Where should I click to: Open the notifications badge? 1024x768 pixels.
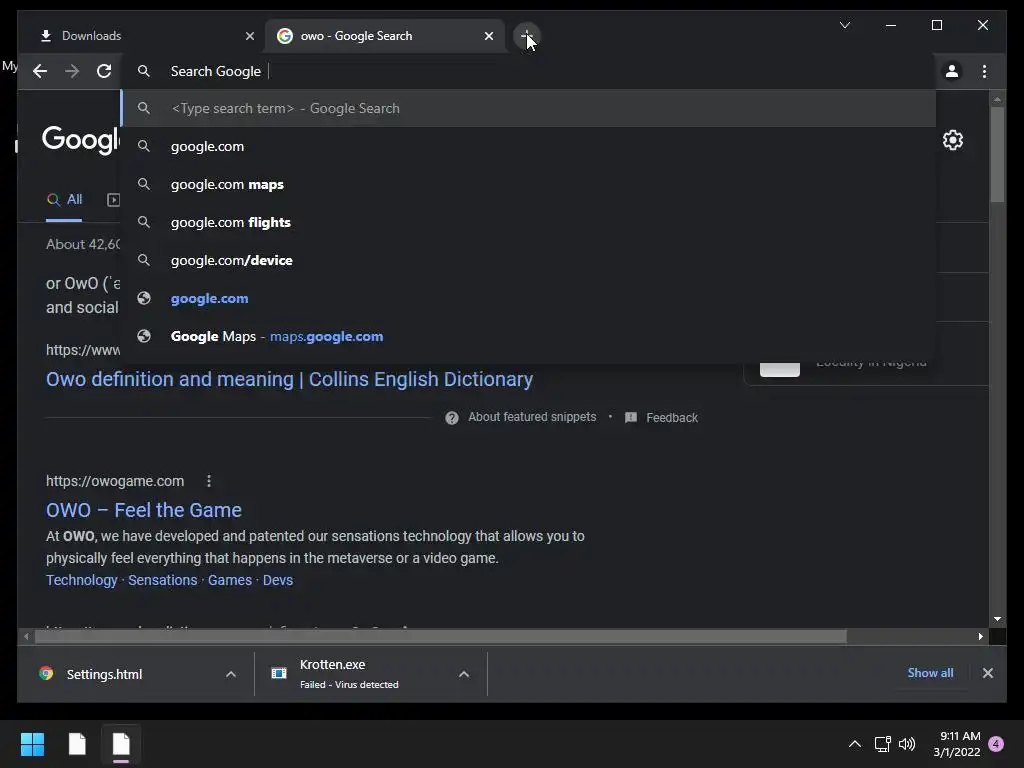point(996,744)
